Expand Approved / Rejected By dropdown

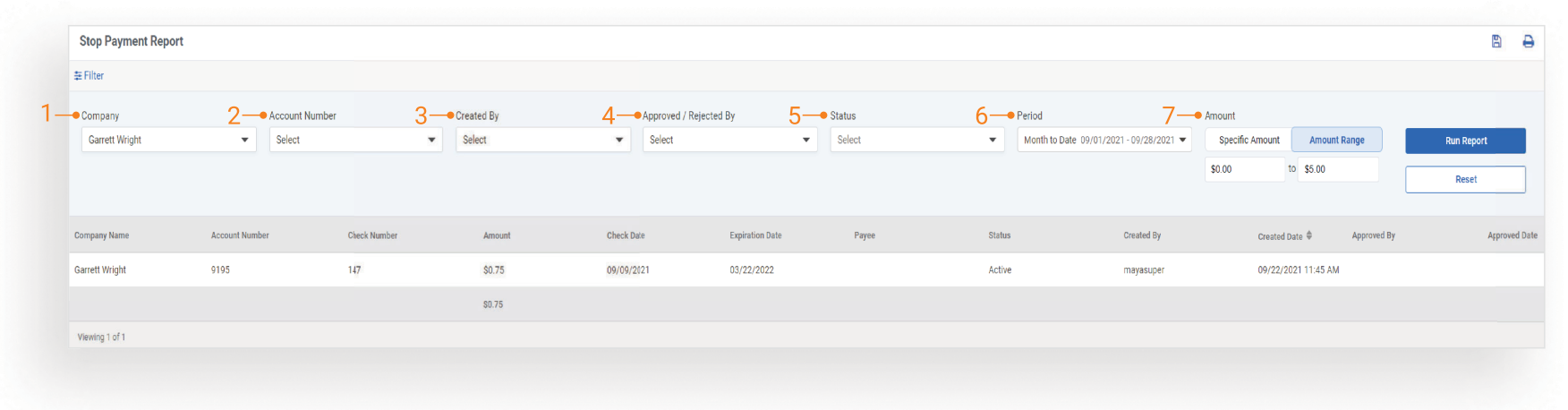(x=729, y=140)
